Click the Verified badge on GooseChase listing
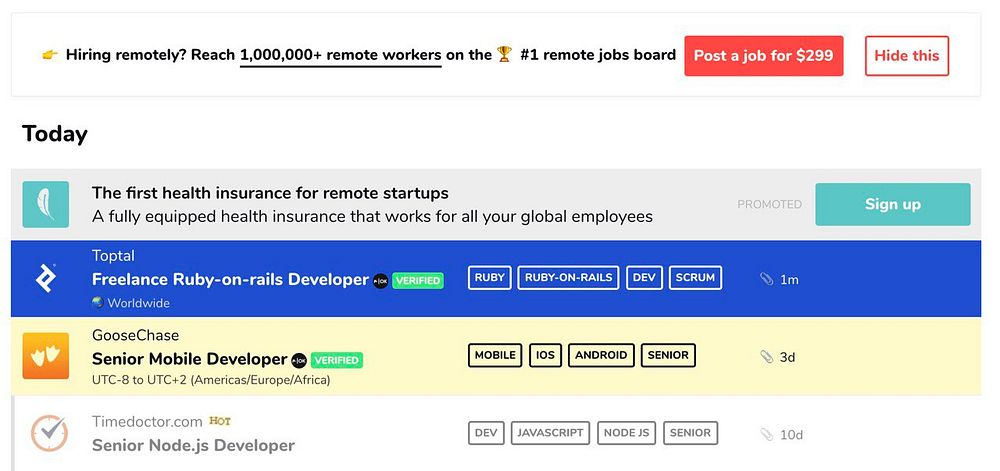Image resolution: width=1000 pixels, height=471 pixels. click(x=336, y=360)
